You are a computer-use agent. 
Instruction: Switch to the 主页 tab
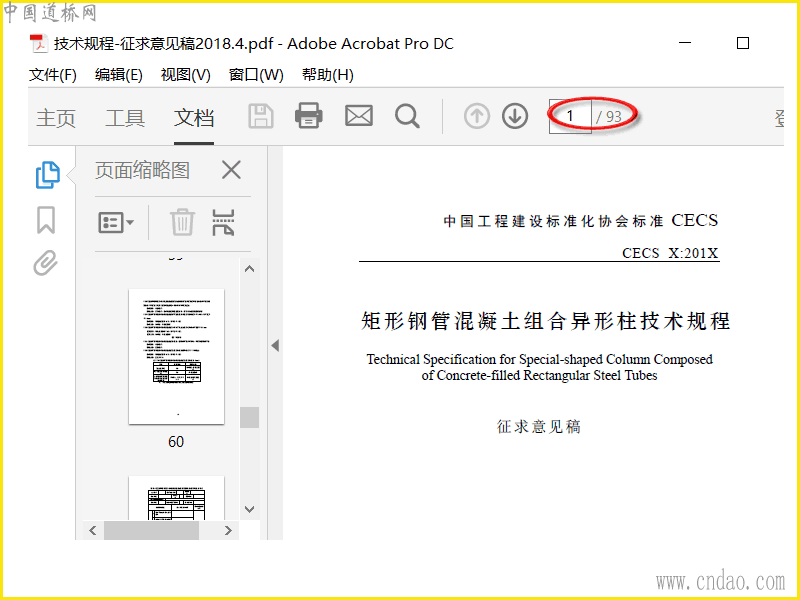[x=56, y=118]
